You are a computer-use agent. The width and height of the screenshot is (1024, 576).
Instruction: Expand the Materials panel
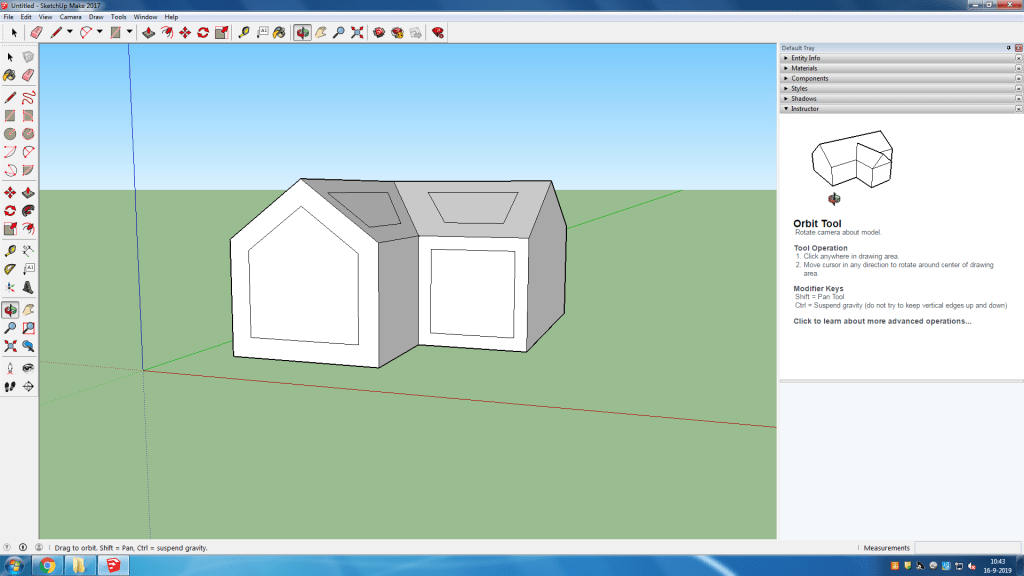(x=804, y=68)
